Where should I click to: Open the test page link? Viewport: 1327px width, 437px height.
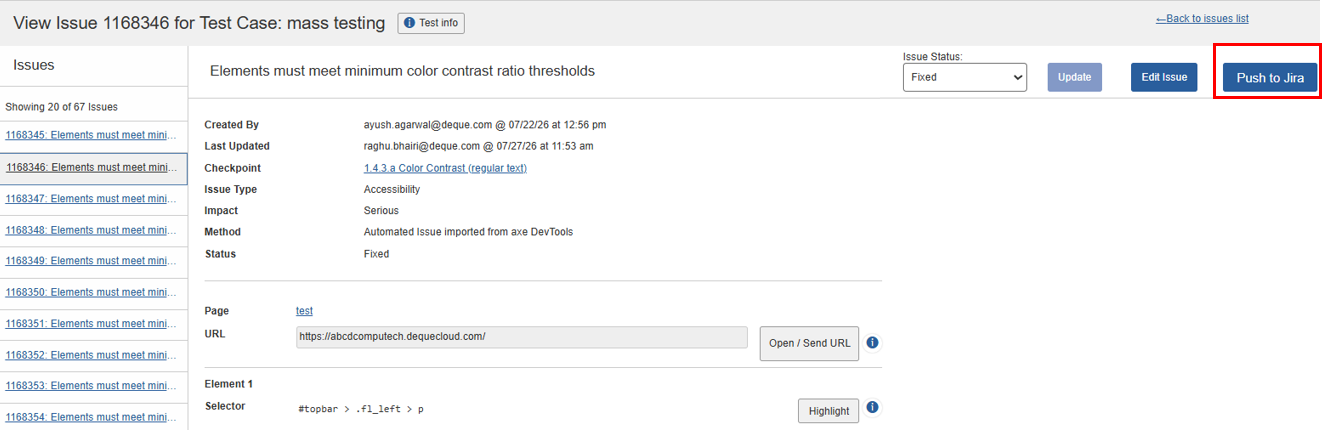304,311
